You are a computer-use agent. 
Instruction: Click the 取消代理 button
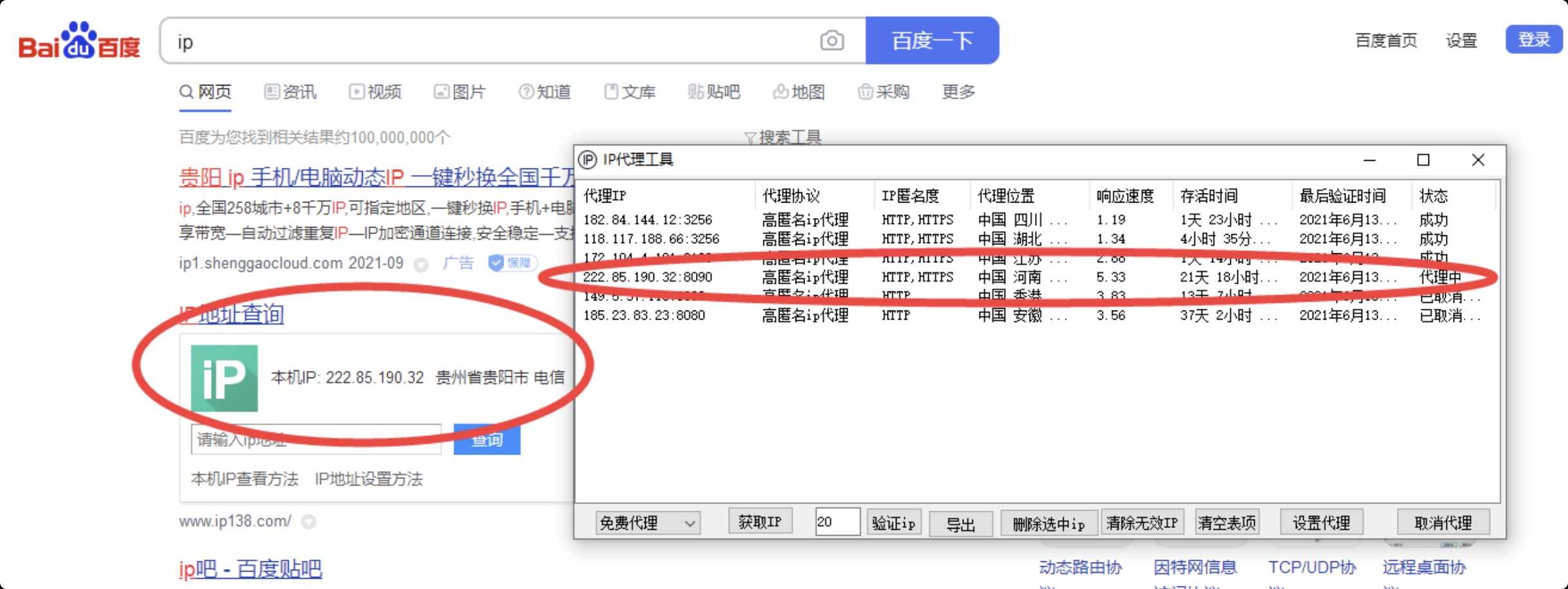point(1443,523)
